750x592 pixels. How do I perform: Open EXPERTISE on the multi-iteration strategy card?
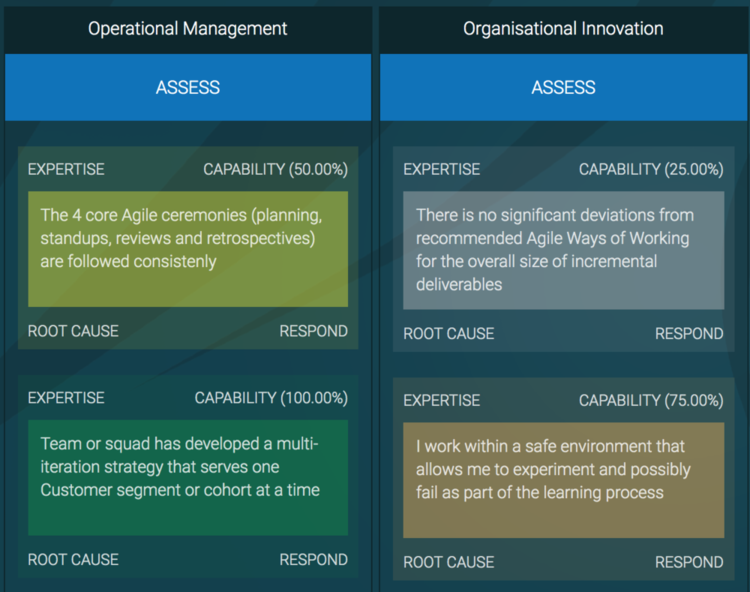(66, 398)
